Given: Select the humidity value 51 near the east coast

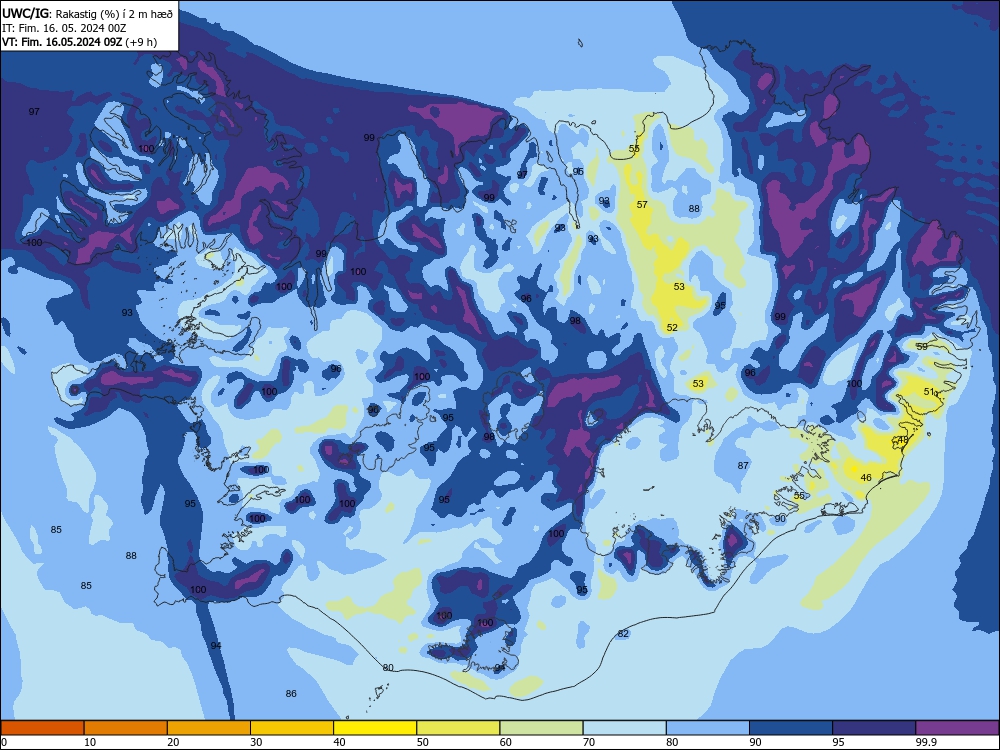Looking at the screenshot, I should pos(929,392).
